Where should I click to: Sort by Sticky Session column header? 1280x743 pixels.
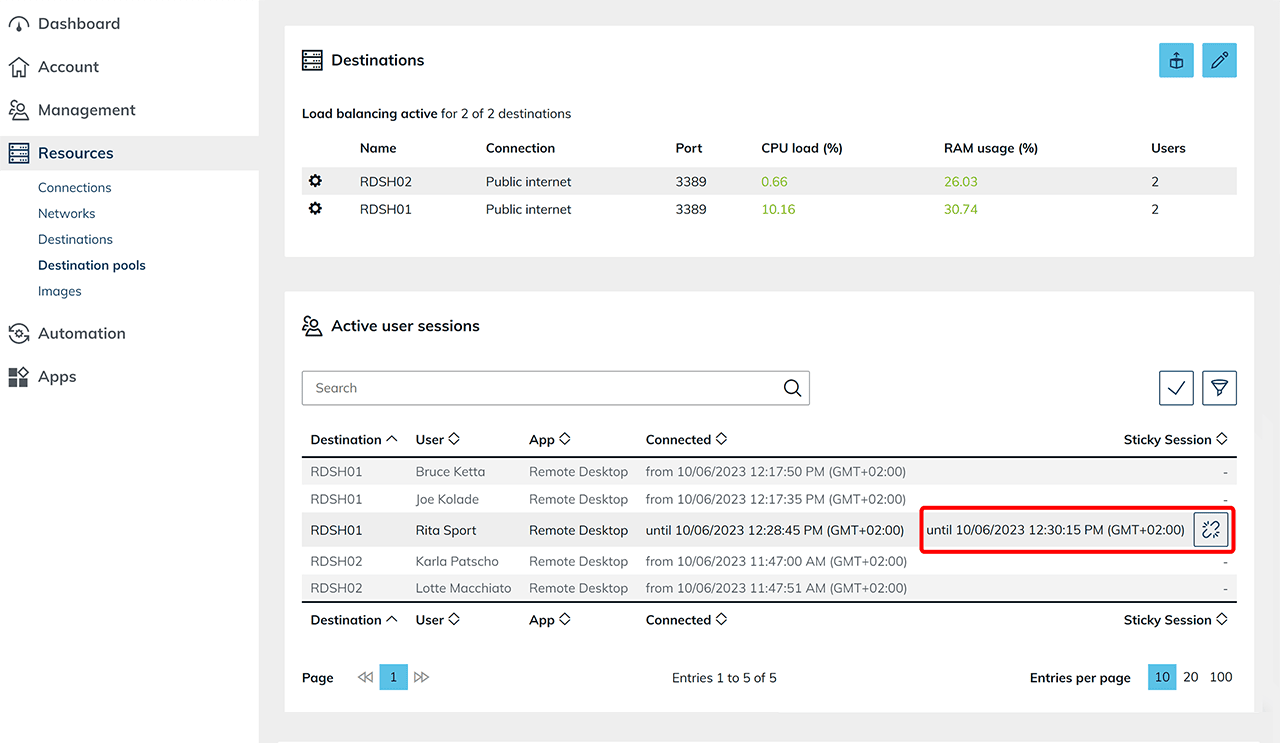1175,439
